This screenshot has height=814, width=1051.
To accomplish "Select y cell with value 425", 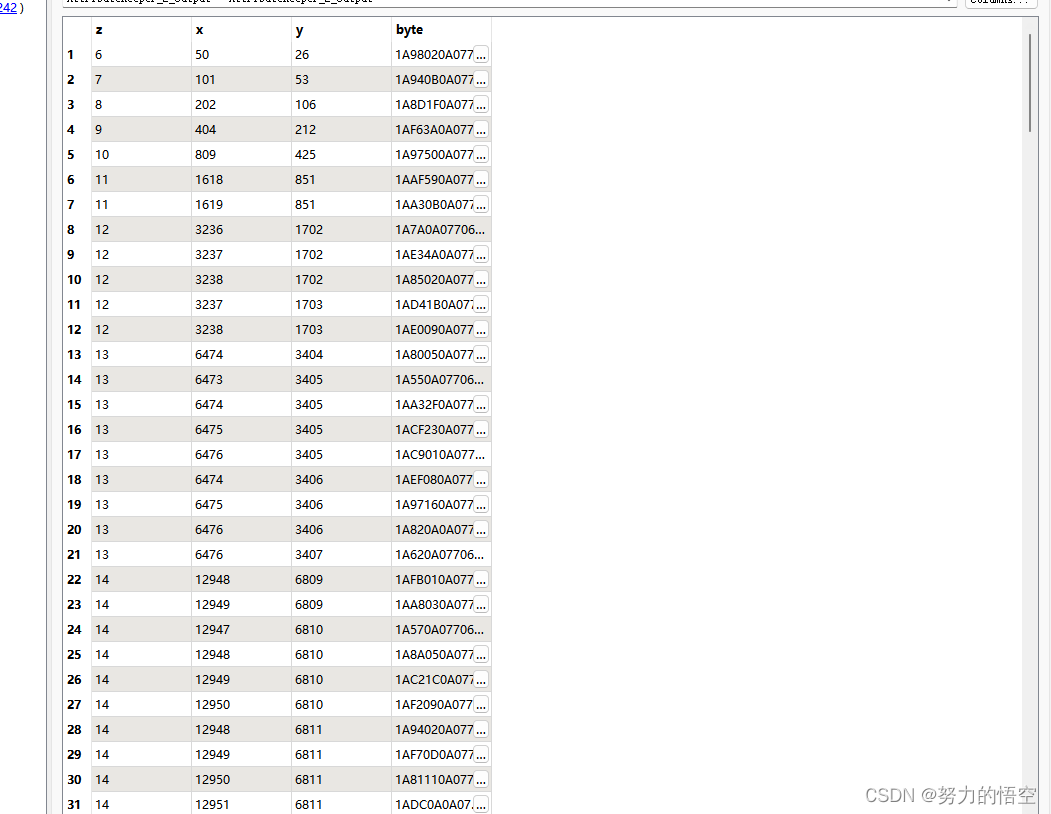I will pos(341,154).
